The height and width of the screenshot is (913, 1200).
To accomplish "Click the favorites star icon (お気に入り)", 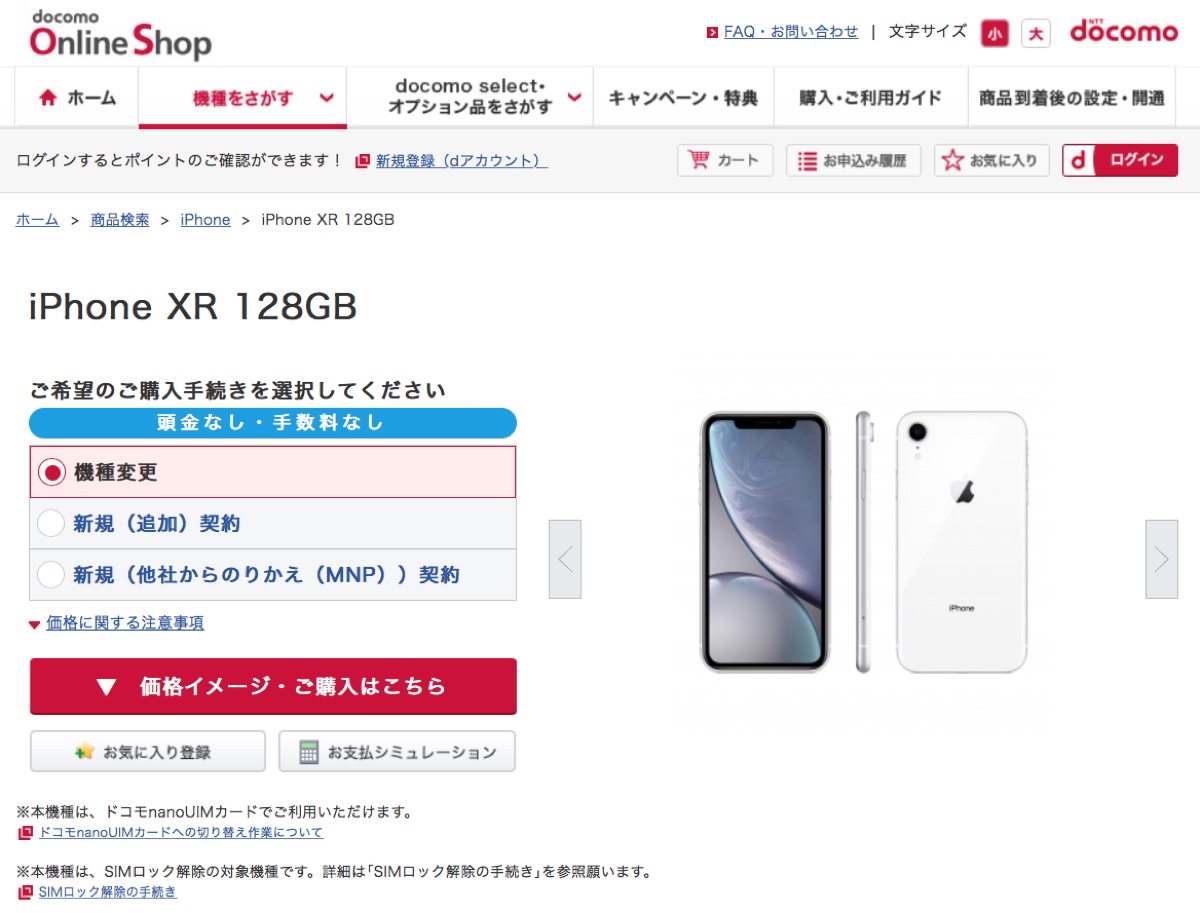I will 953,160.
